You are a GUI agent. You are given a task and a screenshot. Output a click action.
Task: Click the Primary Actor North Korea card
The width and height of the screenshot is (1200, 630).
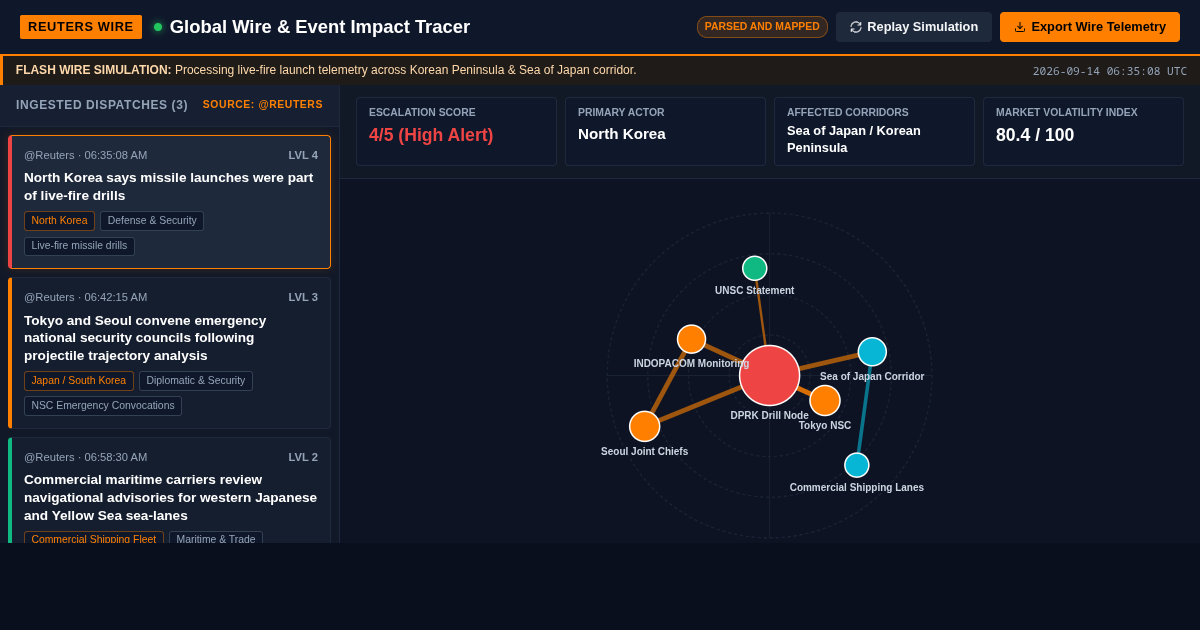[665, 131]
